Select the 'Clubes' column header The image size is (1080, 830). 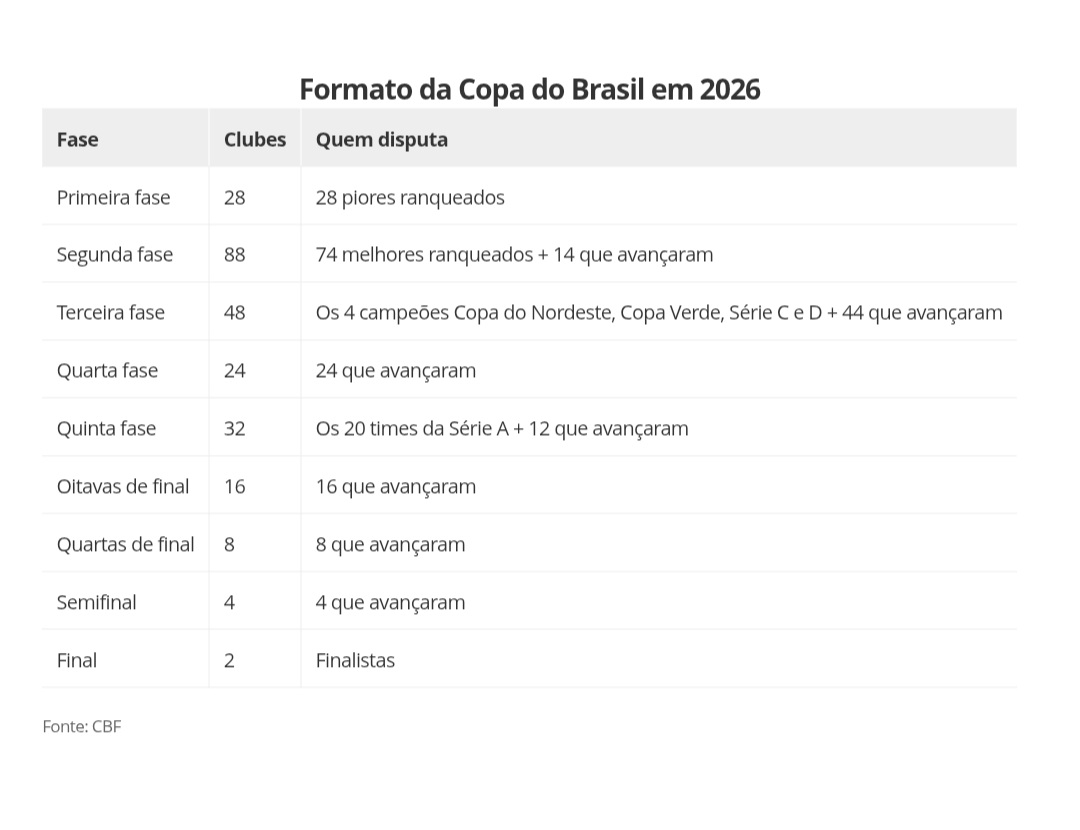tap(254, 139)
